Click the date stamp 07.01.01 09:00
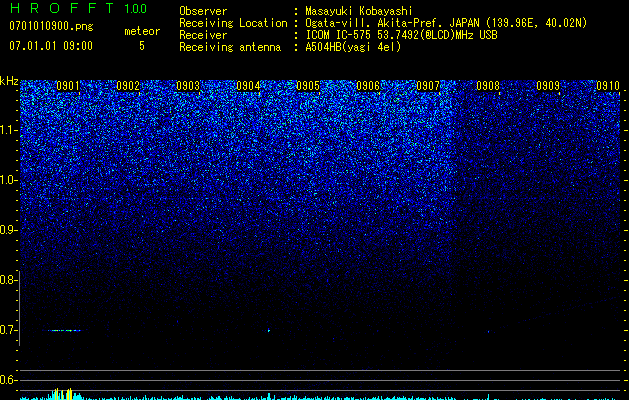The width and height of the screenshot is (629, 400). (x=51, y=46)
